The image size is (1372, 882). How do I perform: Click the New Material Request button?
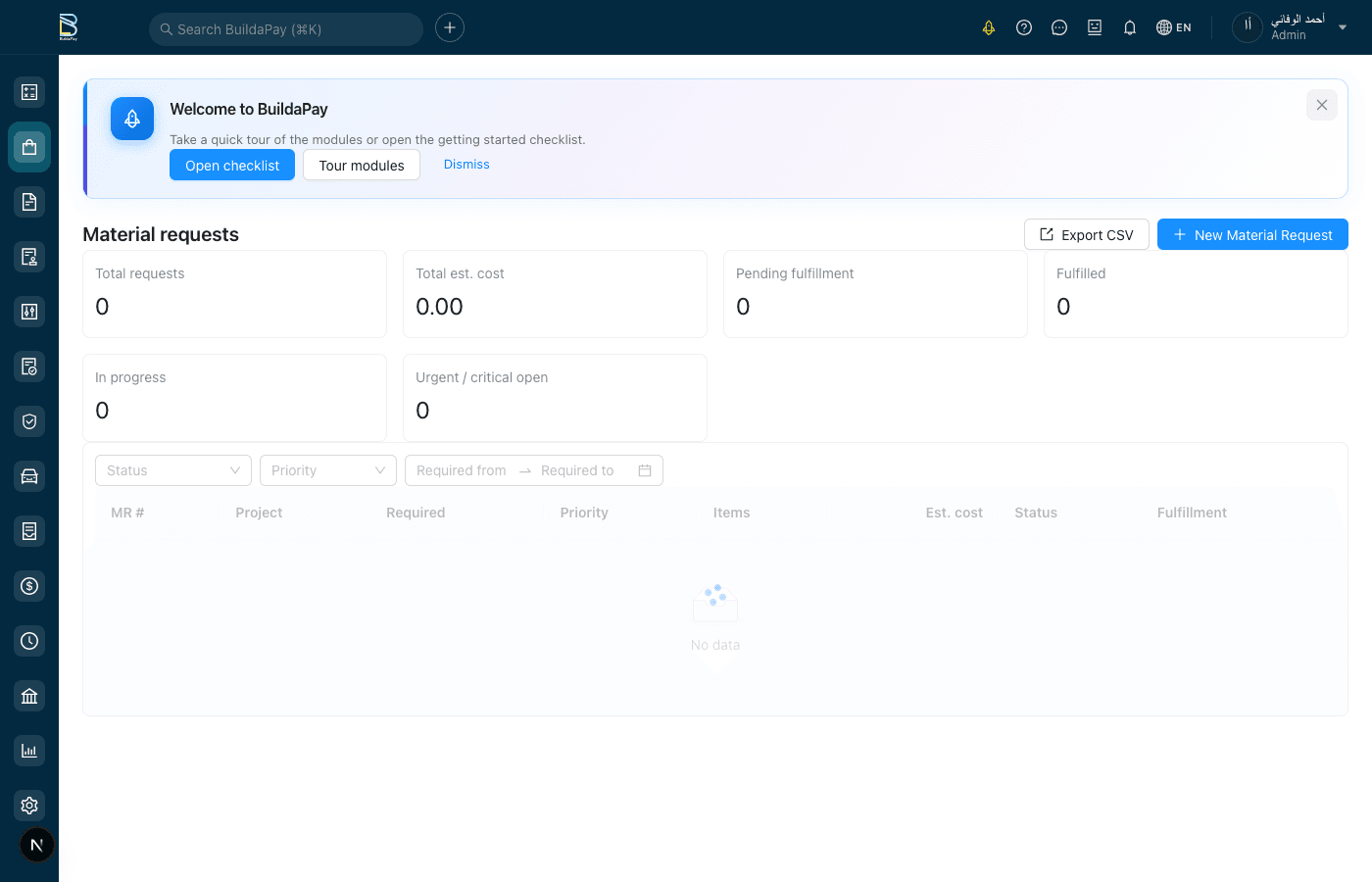tap(1252, 235)
